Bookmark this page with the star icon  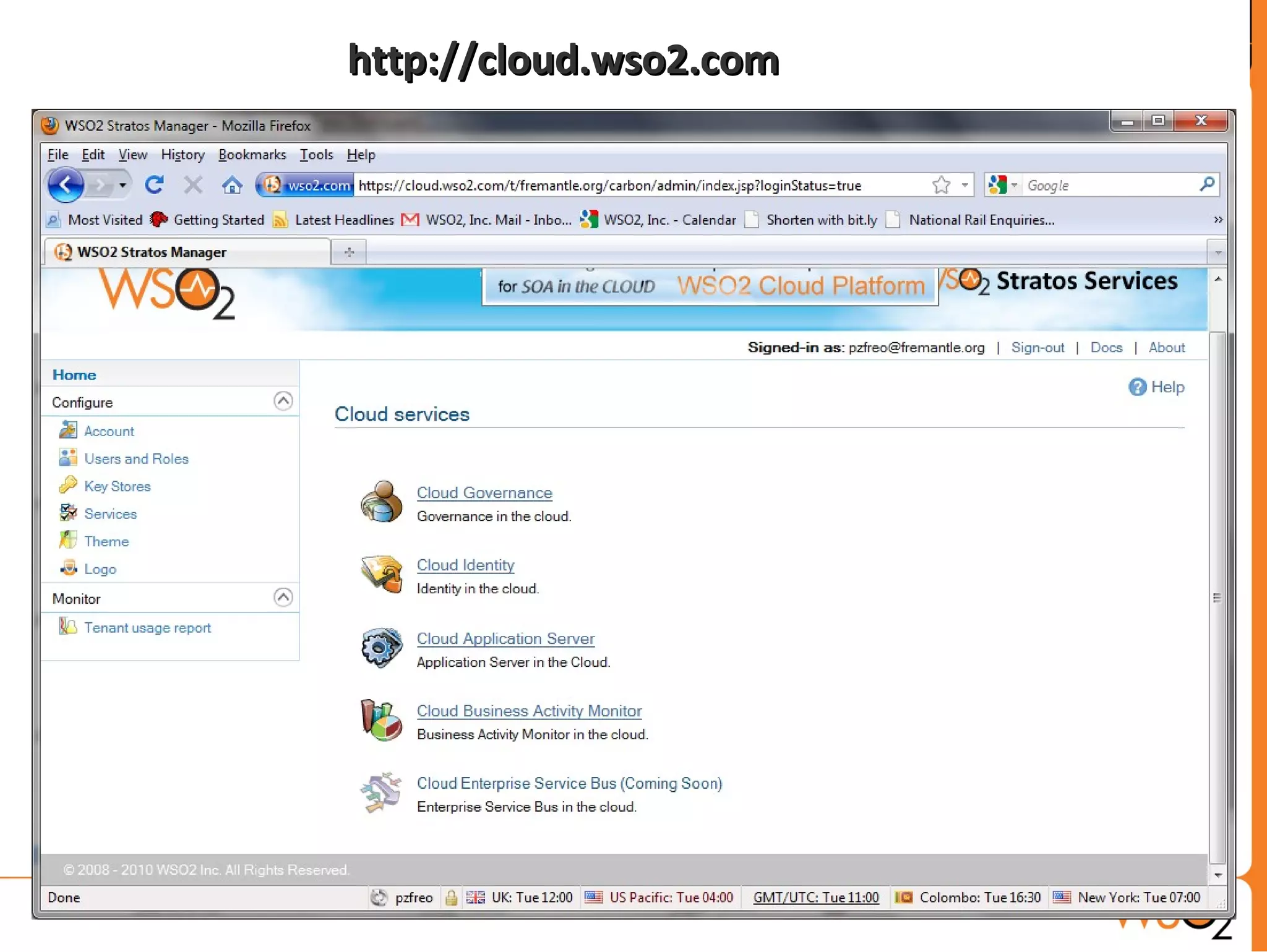coord(941,184)
